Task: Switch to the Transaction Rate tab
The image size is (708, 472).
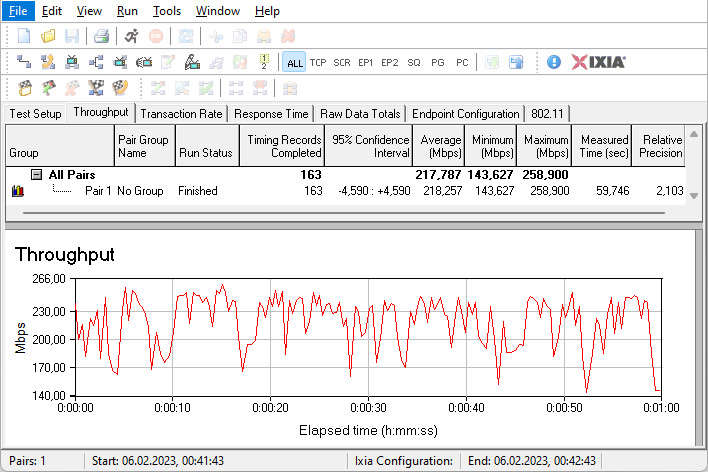Action: (x=181, y=114)
